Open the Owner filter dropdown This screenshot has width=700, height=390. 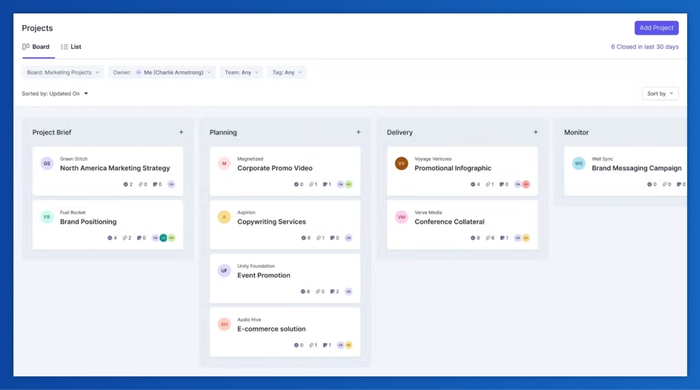pyautogui.click(x=162, y=72)
